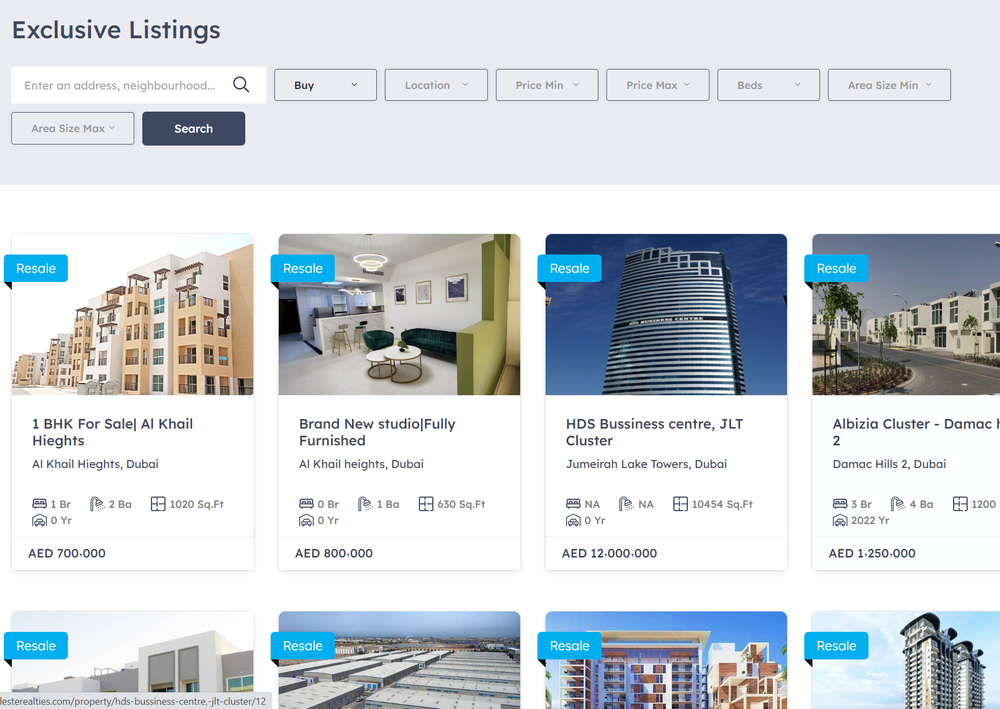Click the Jumeirah Lake Towers, Dubai address

(646, 464)
